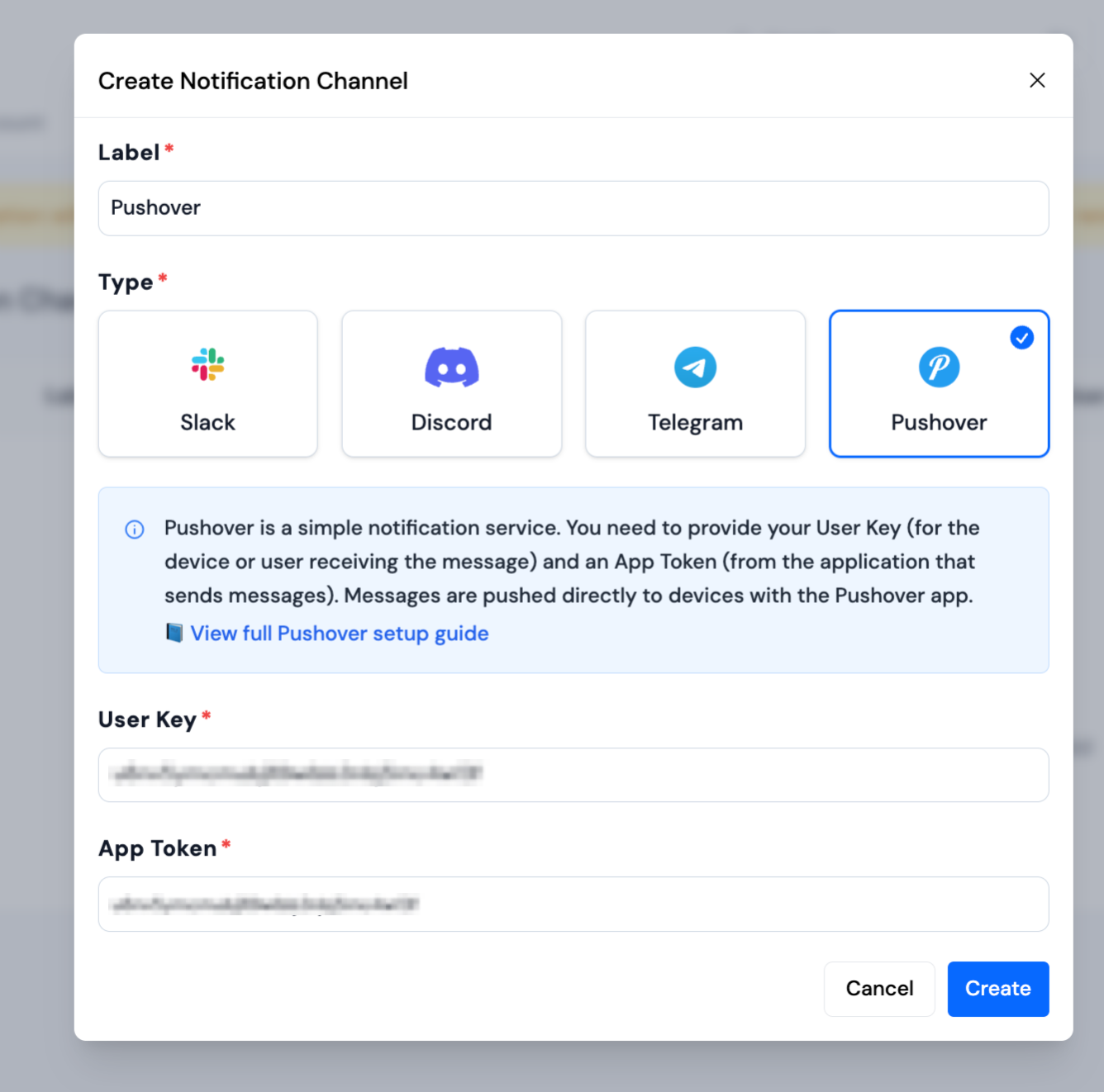The width and height of the screenshot is (1104, 1092).
Task: Choose the Slack type card label
Action: click(x=207, y=422)
